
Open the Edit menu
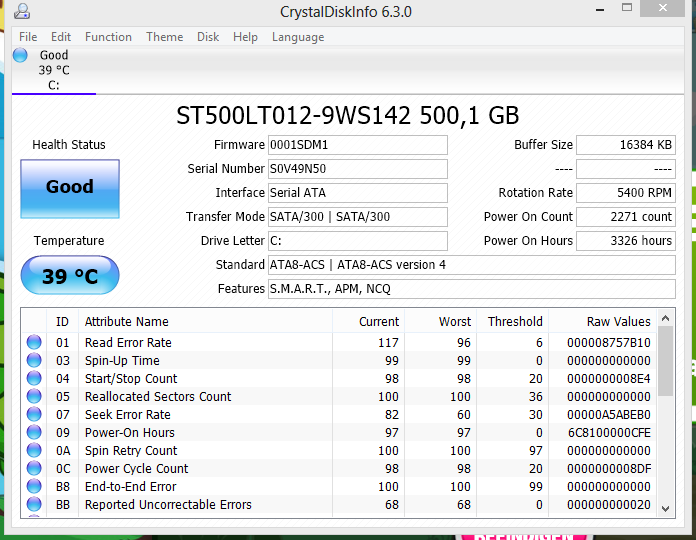tap(61, 37)
